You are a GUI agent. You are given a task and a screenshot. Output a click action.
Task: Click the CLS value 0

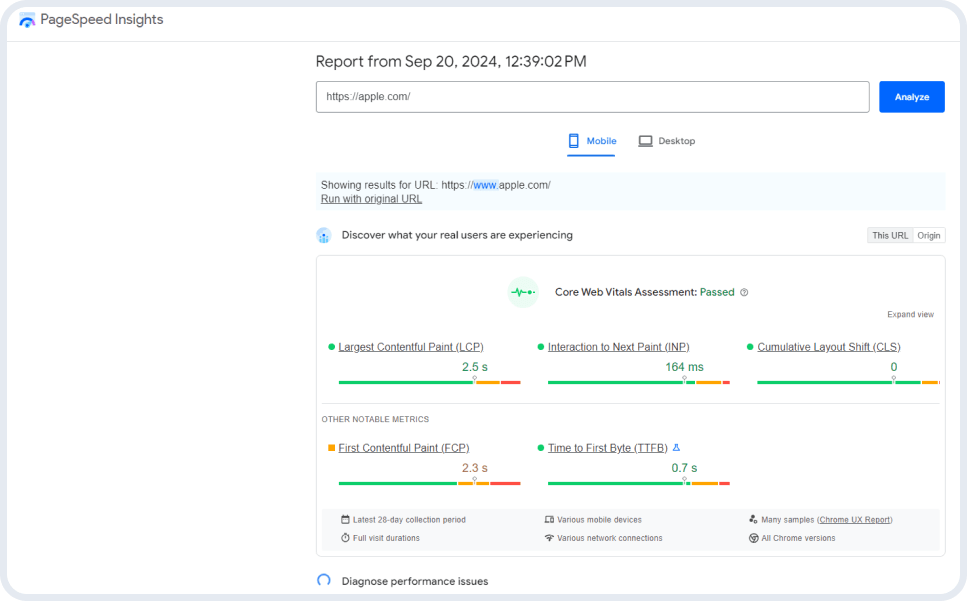(x=894, y=367)
